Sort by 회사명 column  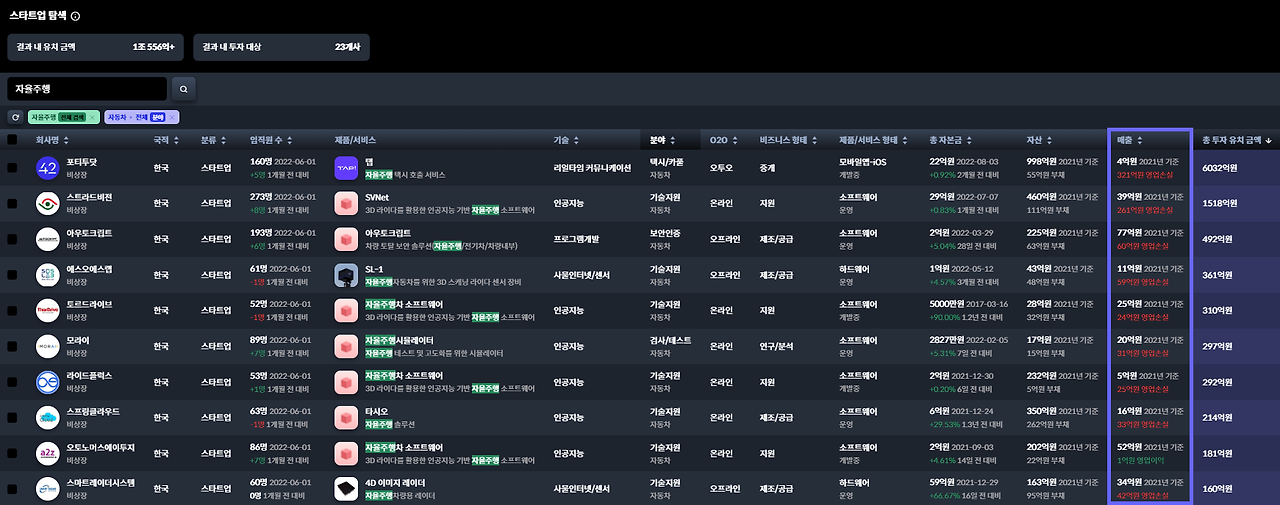52,140
